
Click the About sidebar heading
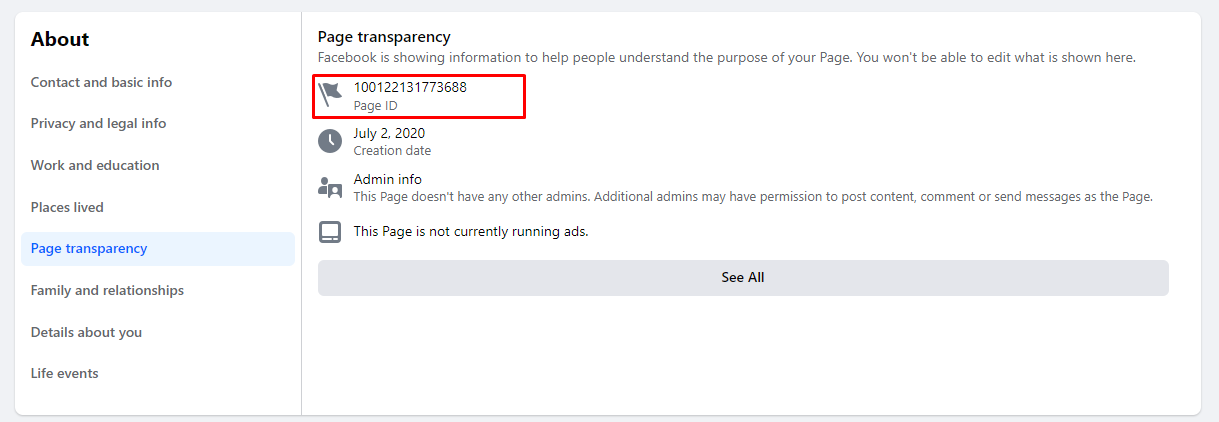[x=60, y=40]
